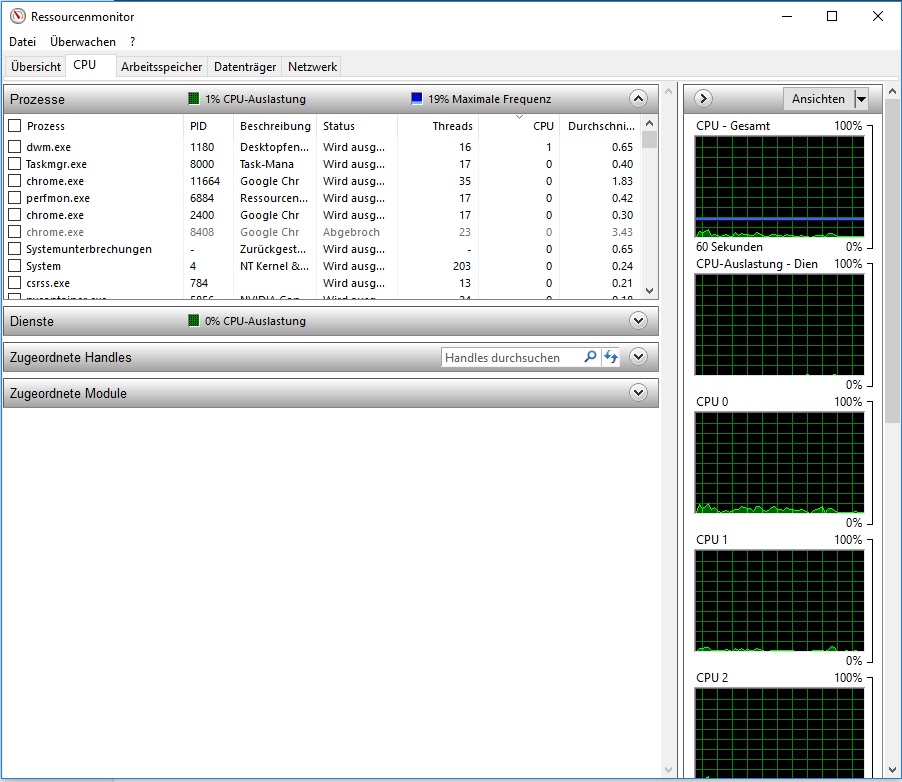This screenshot has height=782, width=902.
Task: Select the Taskmgr.exe process checkbox
Action: 15,164
